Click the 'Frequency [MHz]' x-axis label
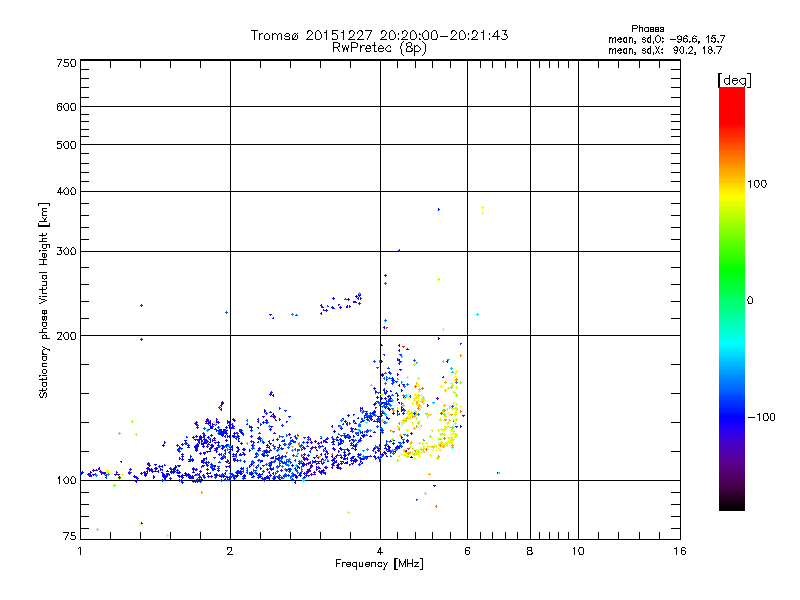Image resolution: width=800 pixels, height=600 pixels. click(379, 564)
